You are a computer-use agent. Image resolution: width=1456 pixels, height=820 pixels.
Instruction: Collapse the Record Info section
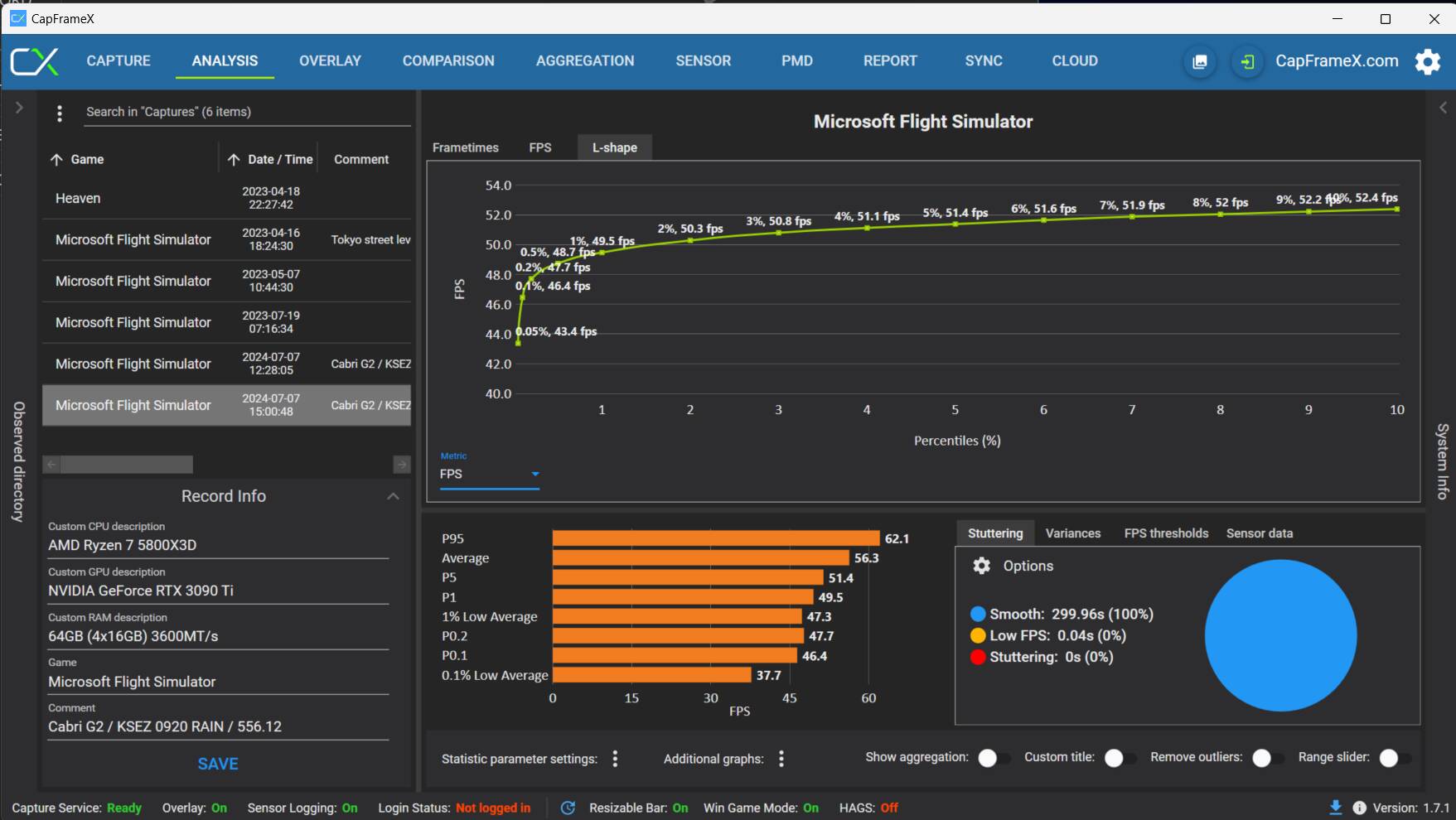pos(393,496)
